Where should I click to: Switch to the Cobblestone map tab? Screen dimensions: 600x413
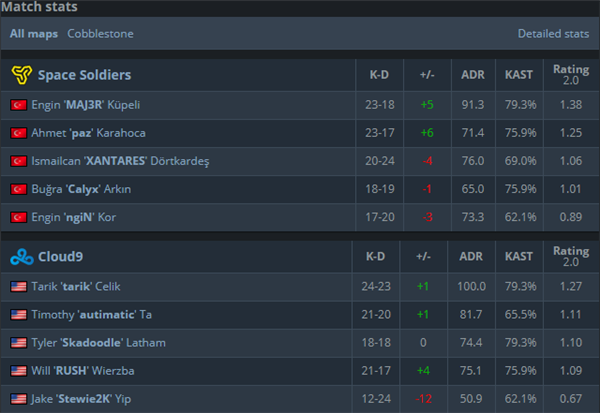pyautogui.click(x=100, y=34)
